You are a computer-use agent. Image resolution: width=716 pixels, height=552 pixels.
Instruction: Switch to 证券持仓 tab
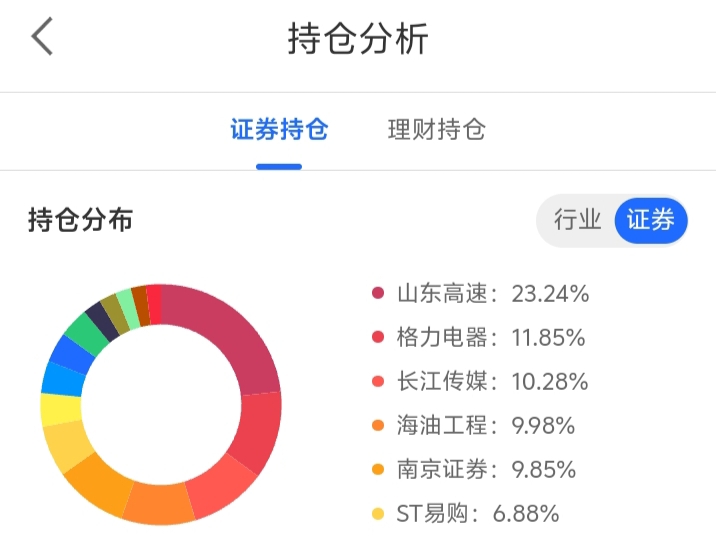pyautogui.click(x=279, y=130)
